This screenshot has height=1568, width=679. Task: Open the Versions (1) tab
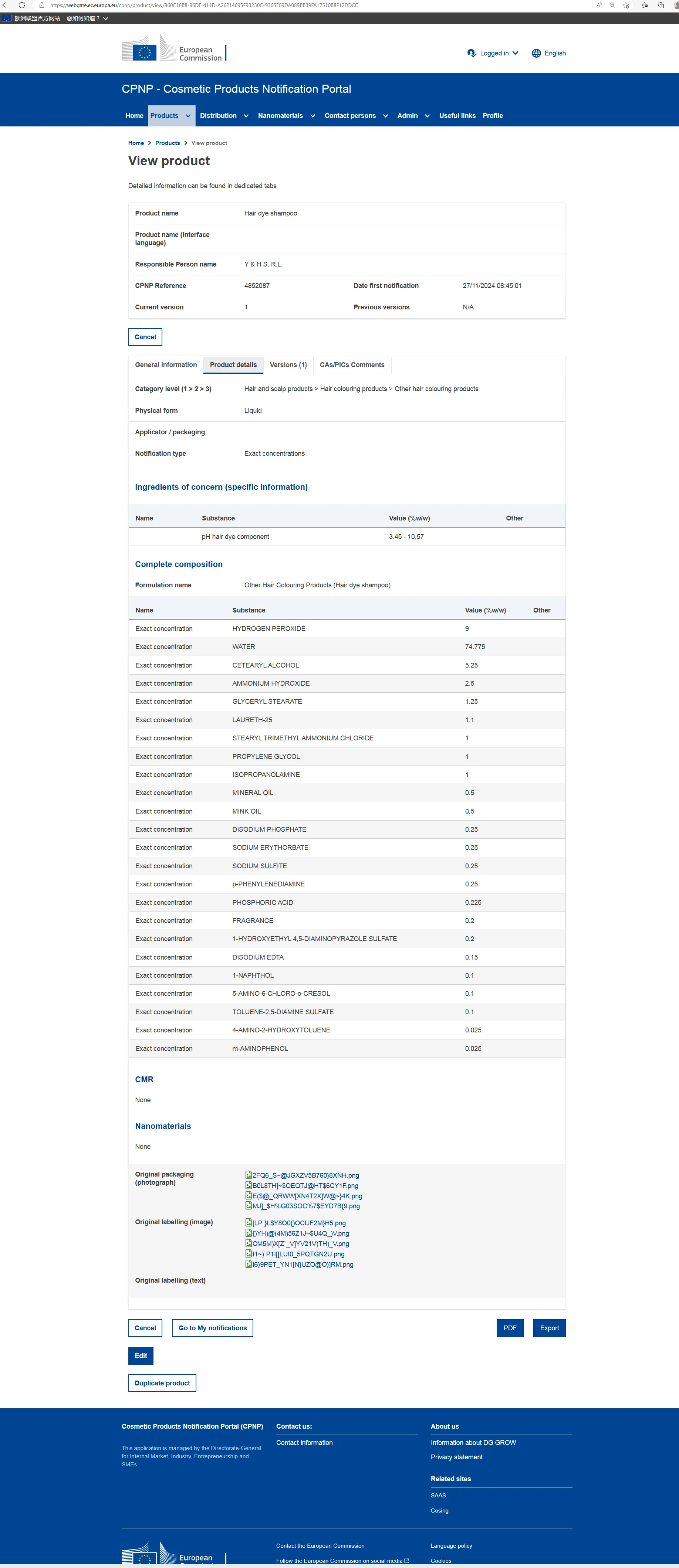(288, 364)
